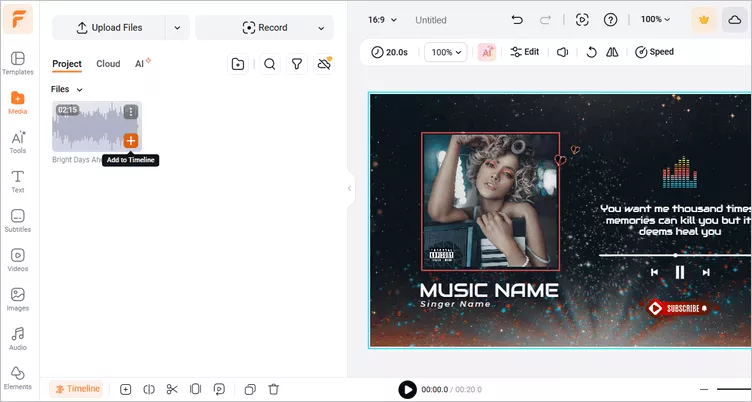Delete selected item with trash icon
752x402 pixels.
(273, 390)
